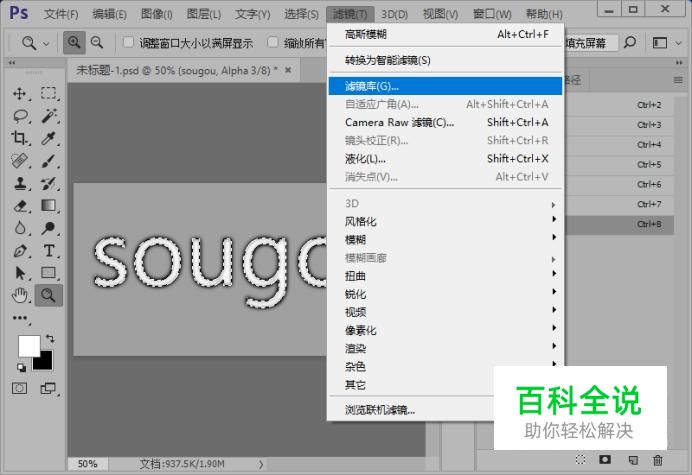Select the History Brush tool
The width and height of the screenshot is (692, 475).
(x=48, y=183)
